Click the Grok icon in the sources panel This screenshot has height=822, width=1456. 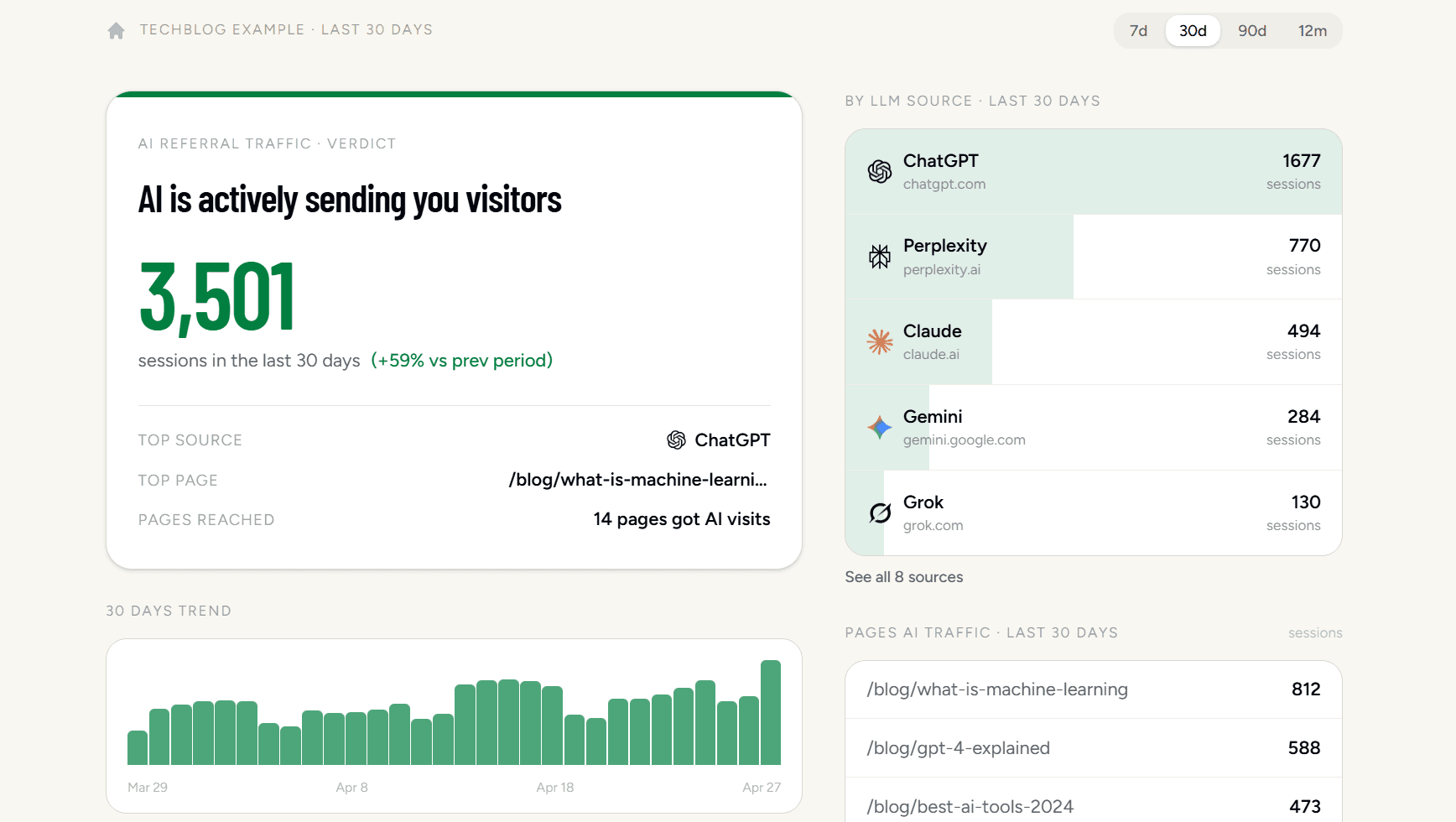point(879,512)
